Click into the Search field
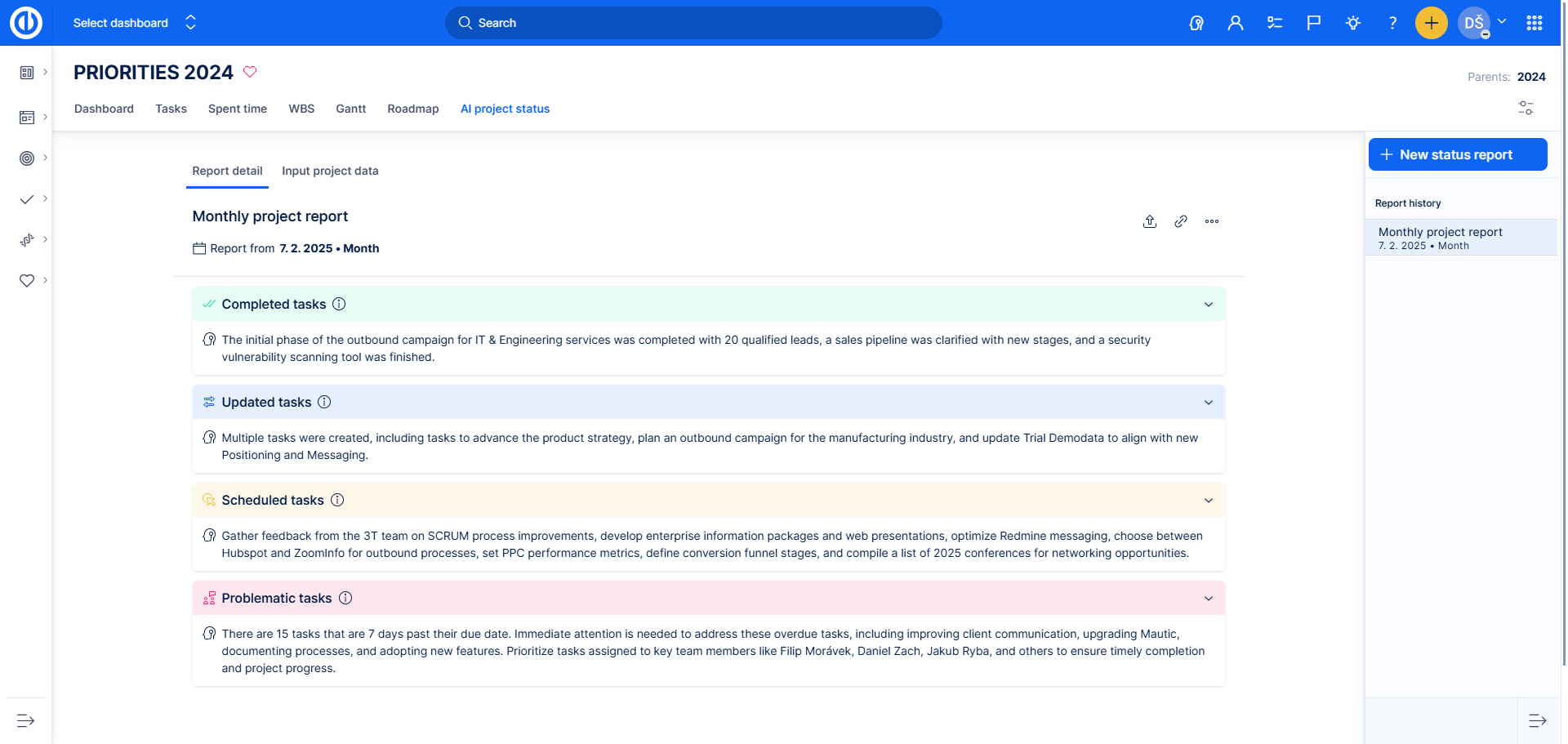Image resolution: width=1568 pixels, height=744 pixels. (693, 23)
